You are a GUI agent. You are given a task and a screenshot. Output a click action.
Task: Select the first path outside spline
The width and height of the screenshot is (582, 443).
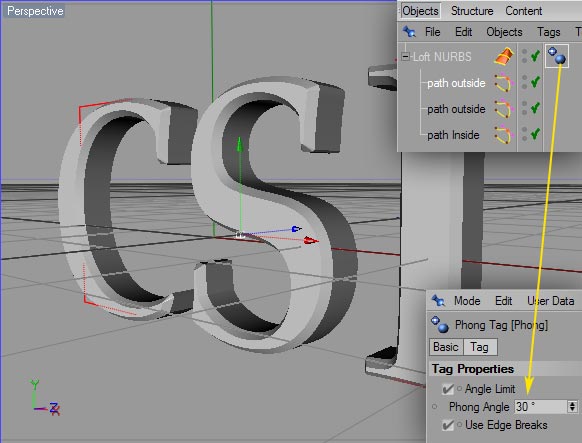click(456, 83)
